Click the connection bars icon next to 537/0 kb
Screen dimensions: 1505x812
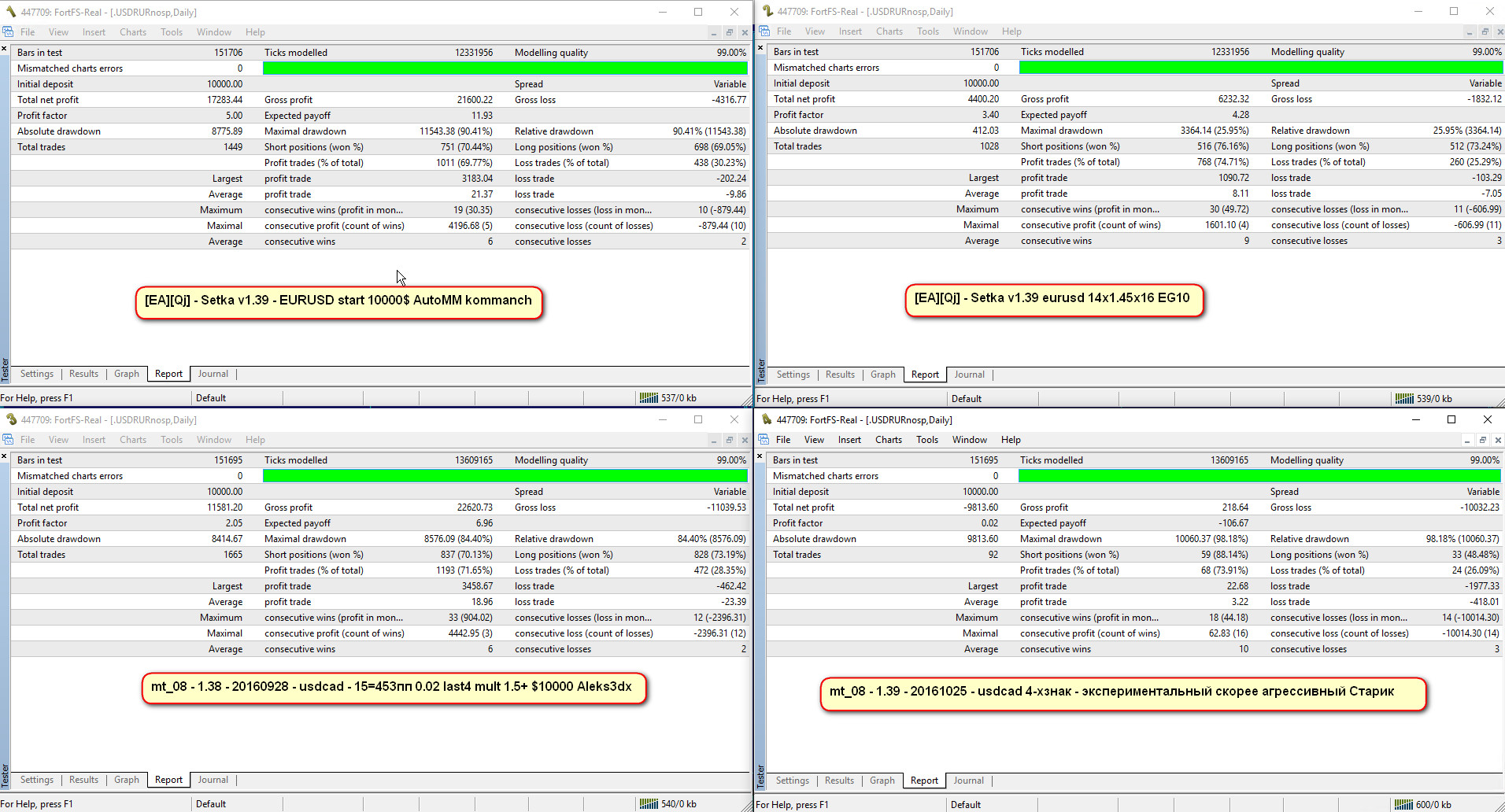(649, 398)
